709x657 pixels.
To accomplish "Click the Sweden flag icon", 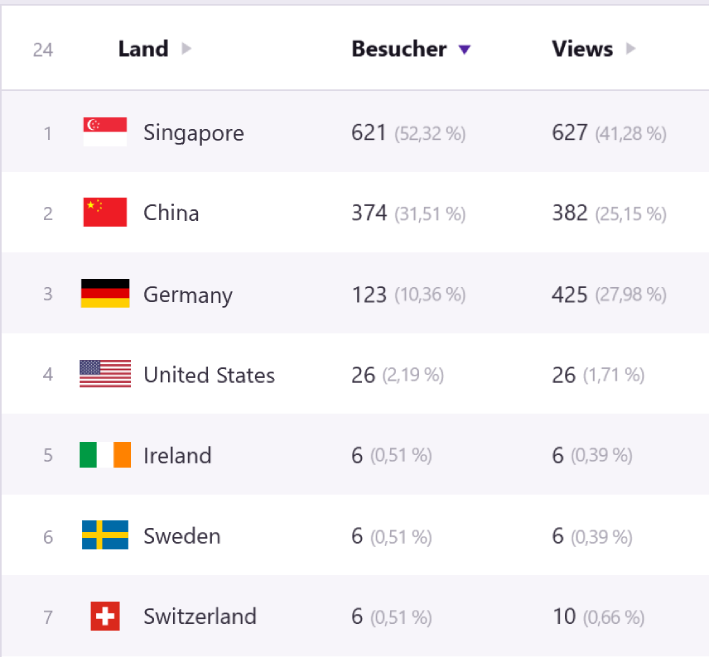I will pos(105,535).
